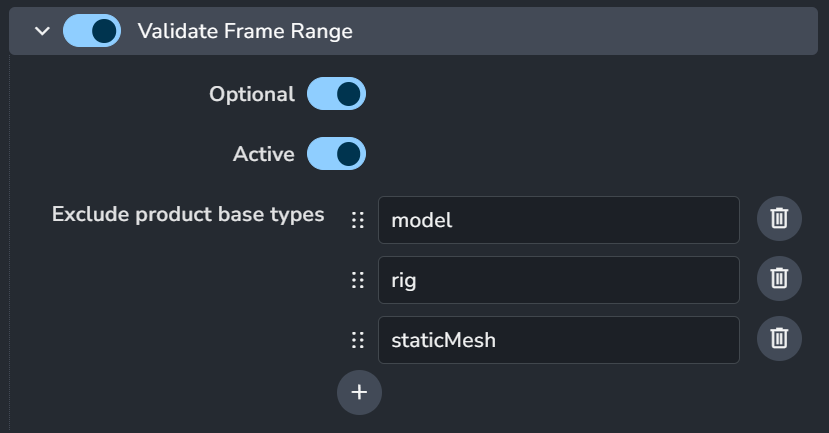Screen dimensions: 829x433
Task: Click into the 'rig' text input
Action: [558, 280]
